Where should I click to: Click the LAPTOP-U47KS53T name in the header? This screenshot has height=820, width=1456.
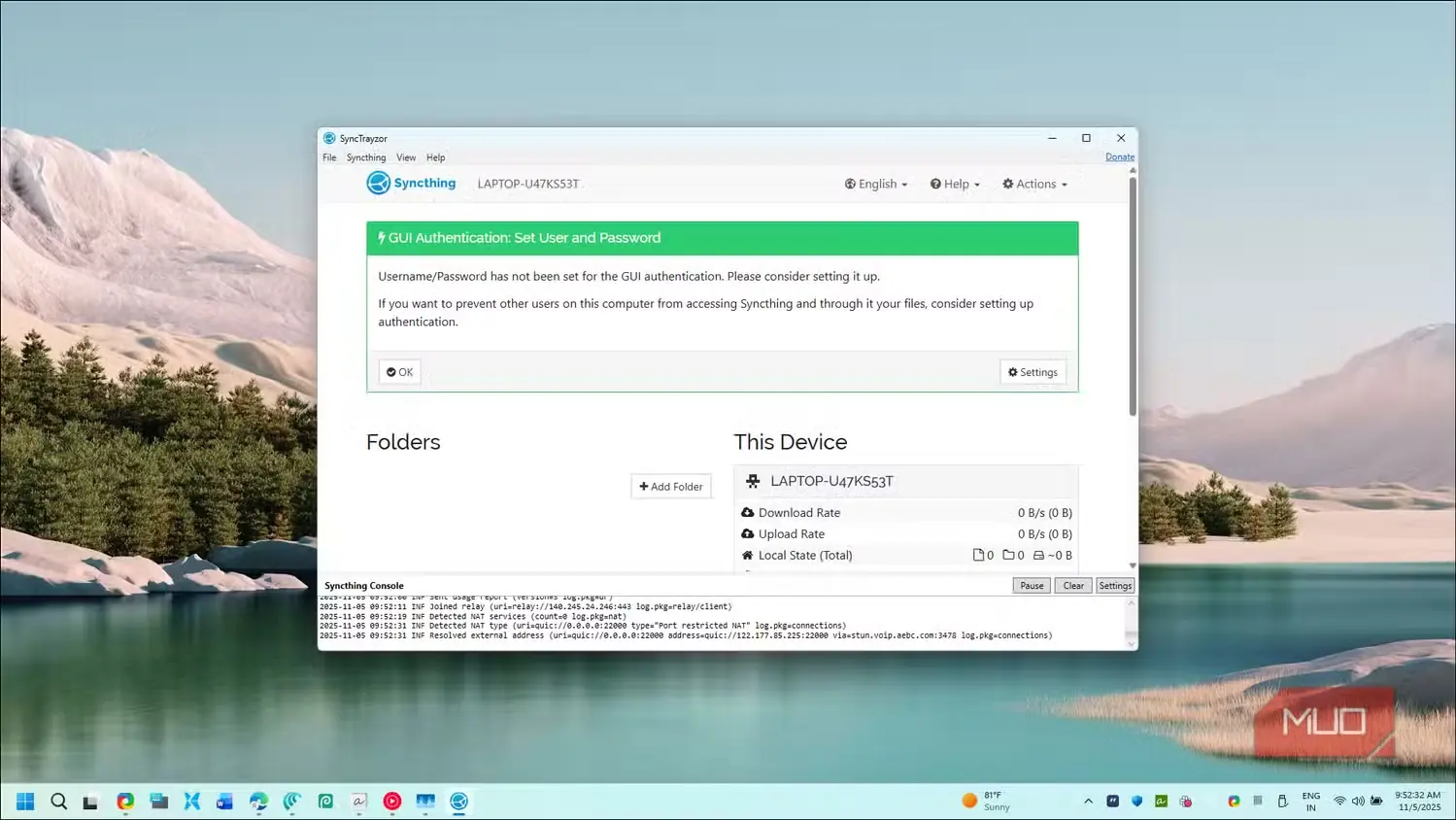pyautogui.click(x=528, y=184)
